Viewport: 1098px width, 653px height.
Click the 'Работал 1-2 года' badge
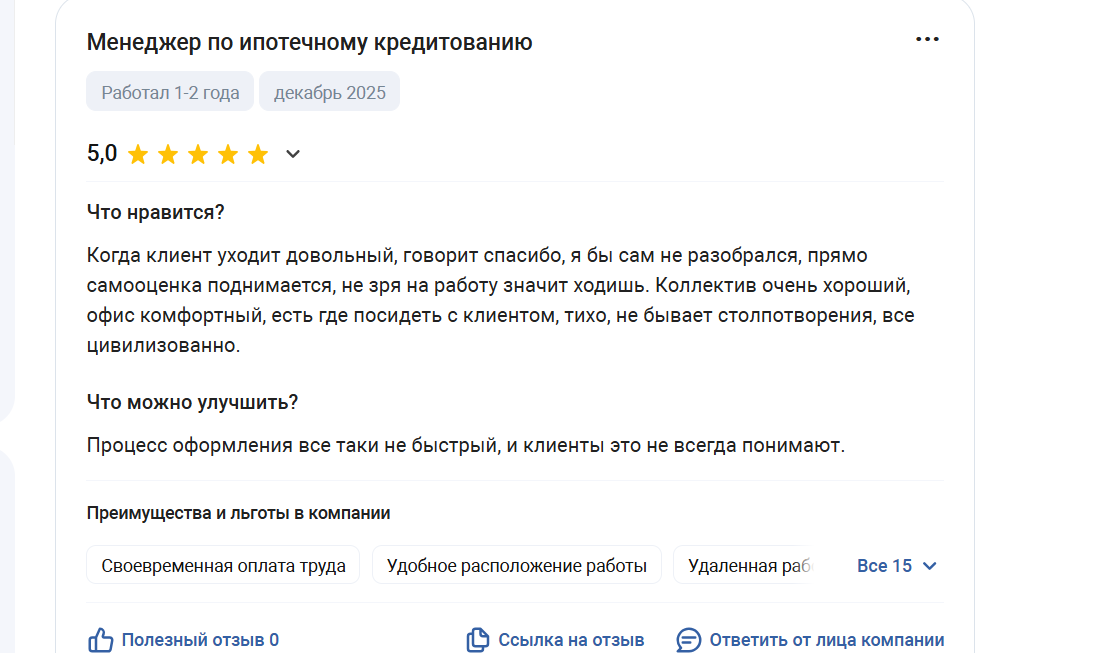click(170, 93)
